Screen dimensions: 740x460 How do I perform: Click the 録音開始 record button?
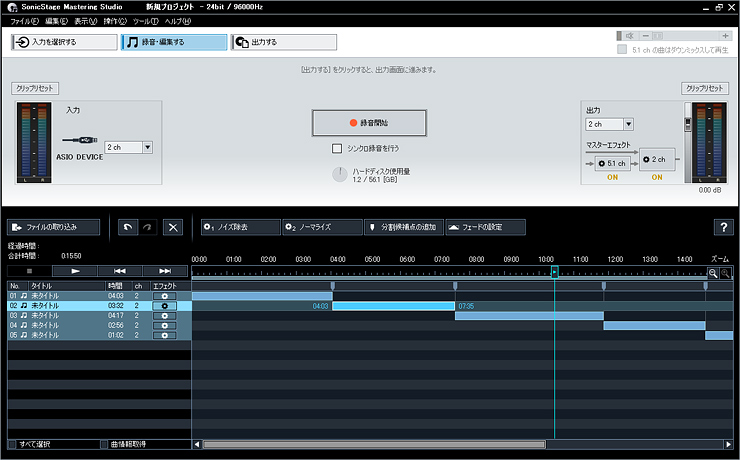(x=369, y=122)
